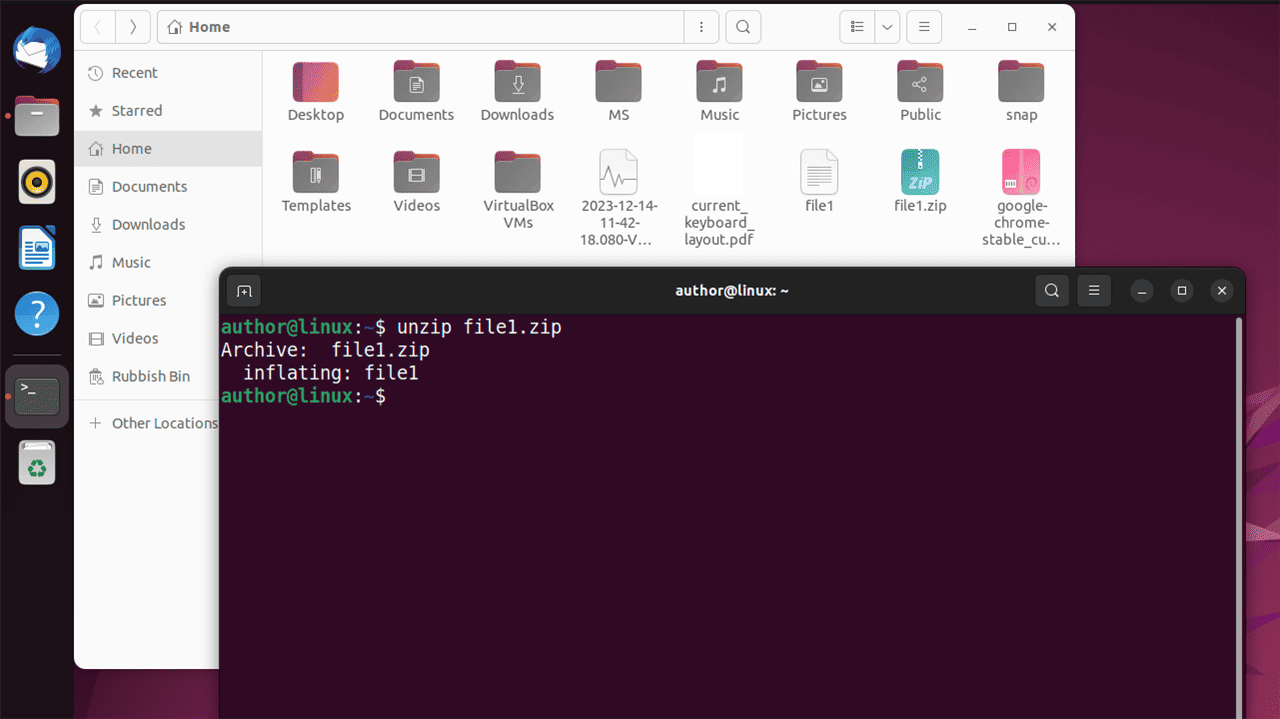
Task: Click the Home button in the path bar
Action: [x=197, y=27]
